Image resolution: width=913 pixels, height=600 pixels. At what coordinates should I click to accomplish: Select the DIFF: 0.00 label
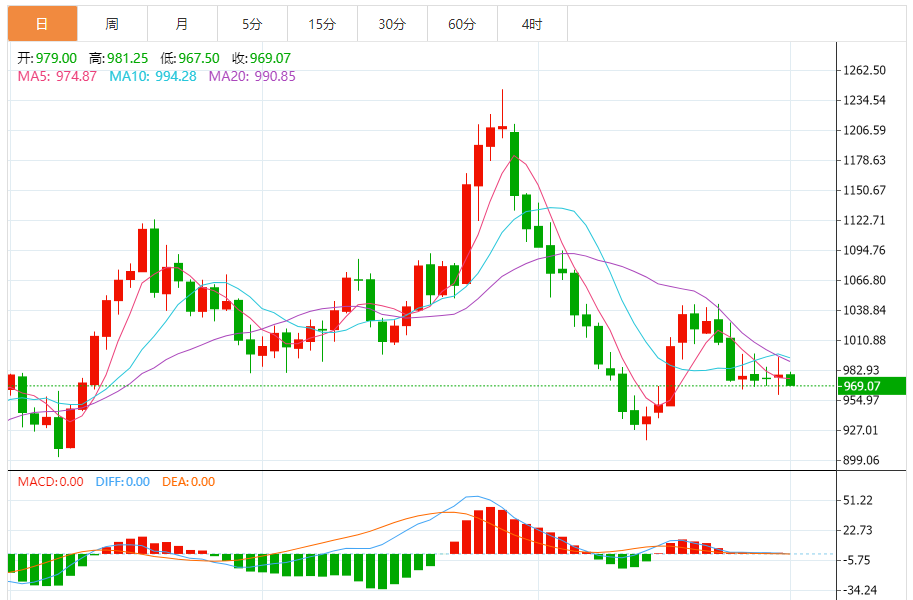click(x=123, y=482)
